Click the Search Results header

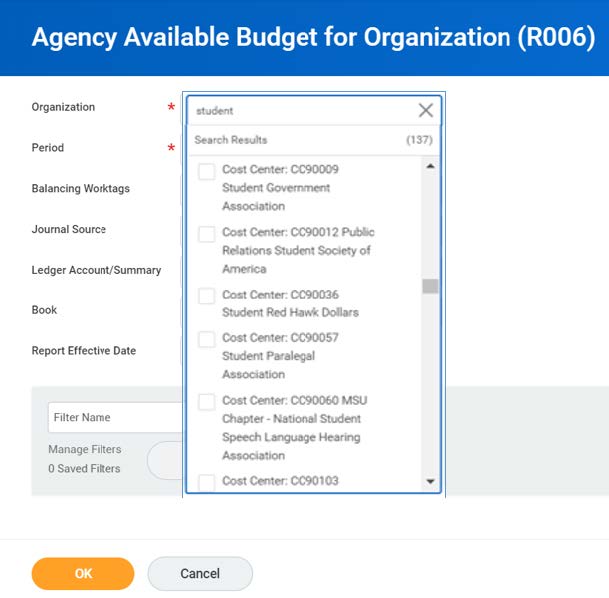(x=231, y=140)
